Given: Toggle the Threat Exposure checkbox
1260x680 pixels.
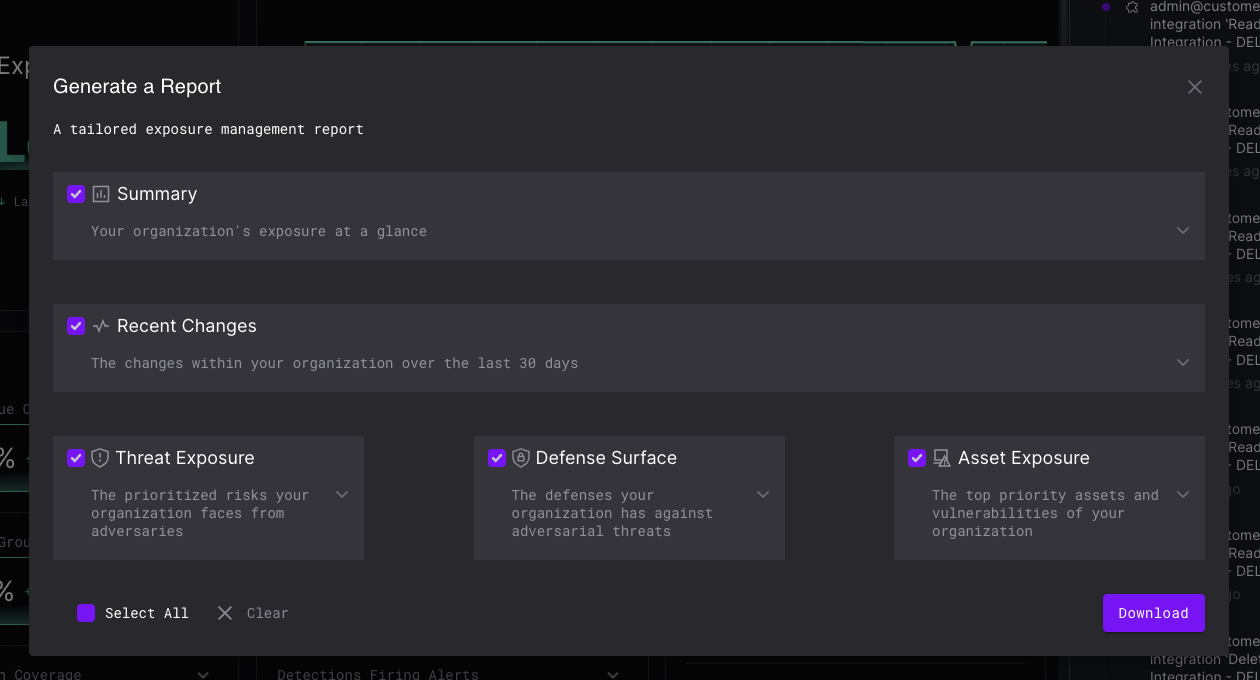Looking at the screenshot, I should click(76, 458).
